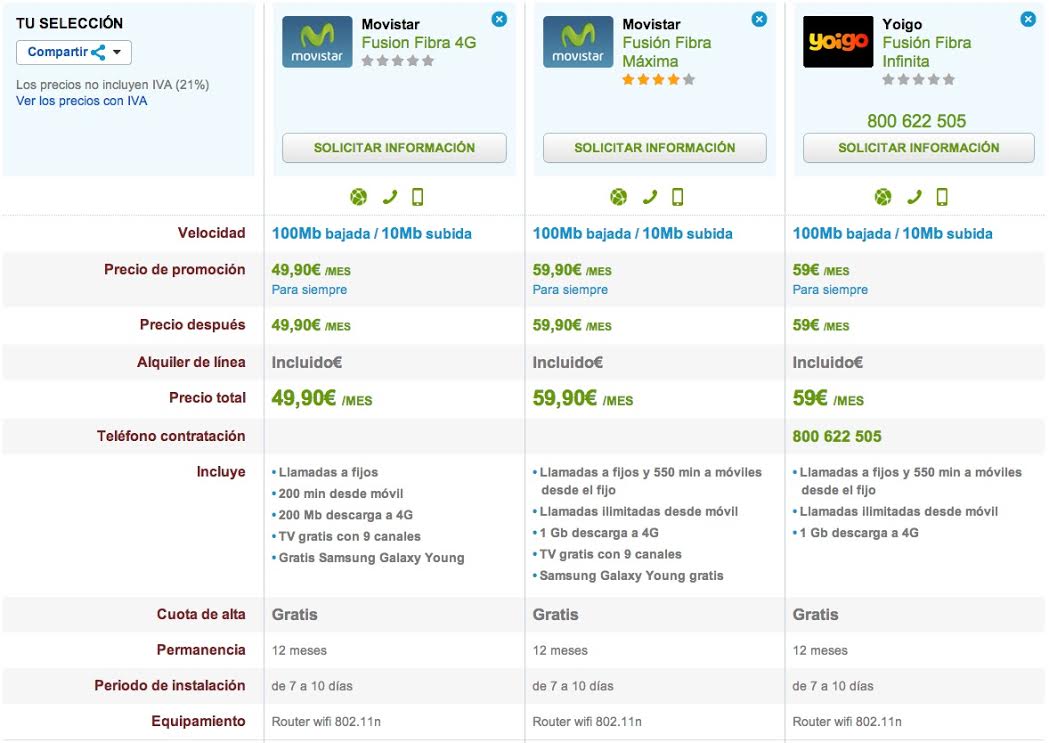Request information for Movistar Fusión Fibra Máxima
The height and width of the screenshot is (743, 1049).
point(655,148)
